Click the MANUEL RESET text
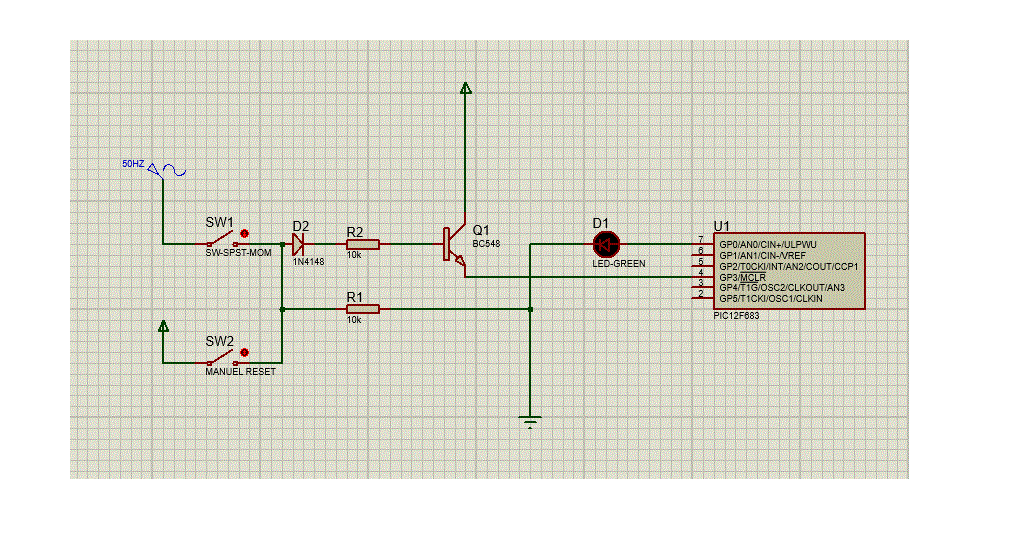 pos(240,372)
